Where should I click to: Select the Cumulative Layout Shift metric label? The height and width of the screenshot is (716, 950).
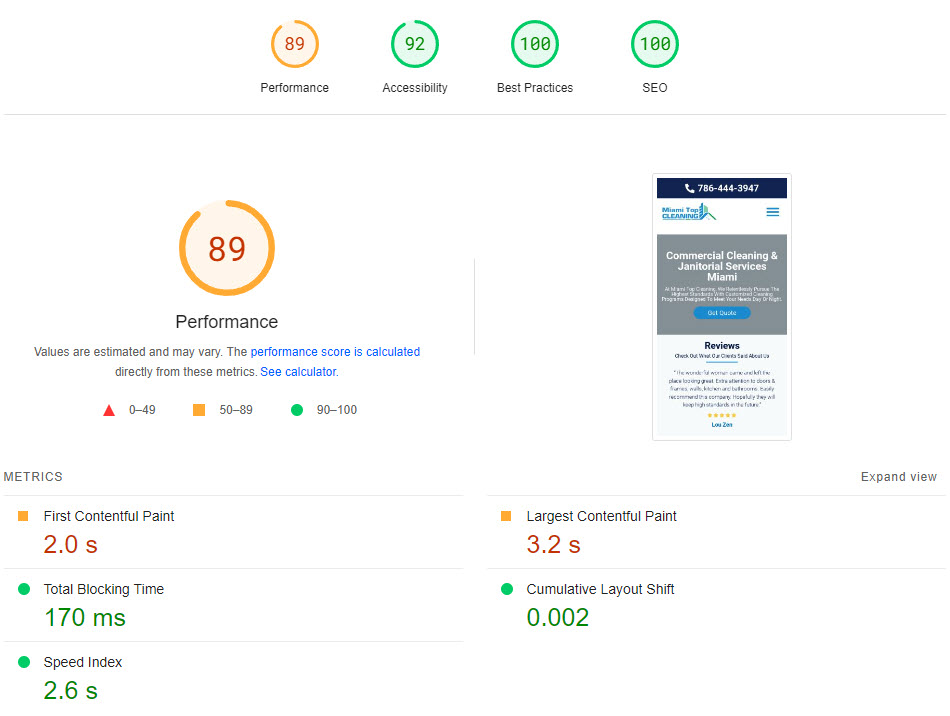600,589
